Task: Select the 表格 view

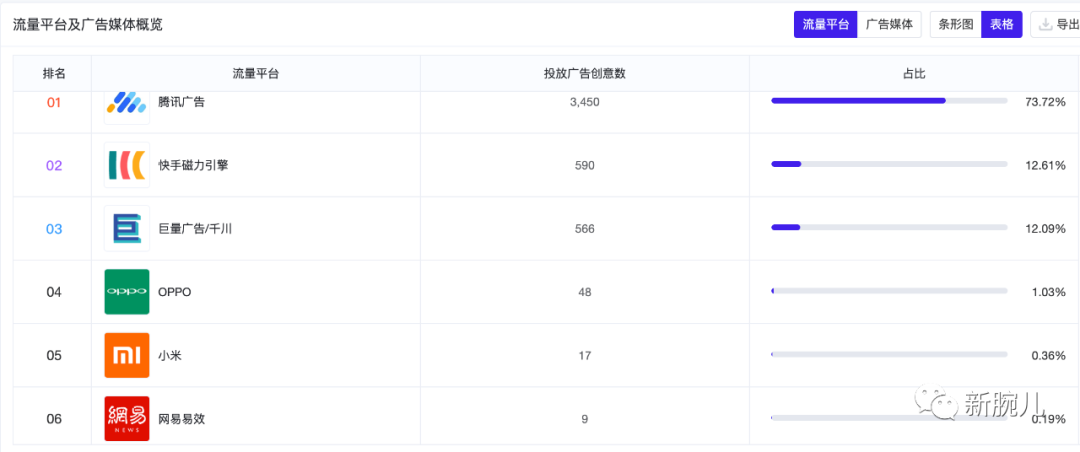Action: coord(1002,25)
